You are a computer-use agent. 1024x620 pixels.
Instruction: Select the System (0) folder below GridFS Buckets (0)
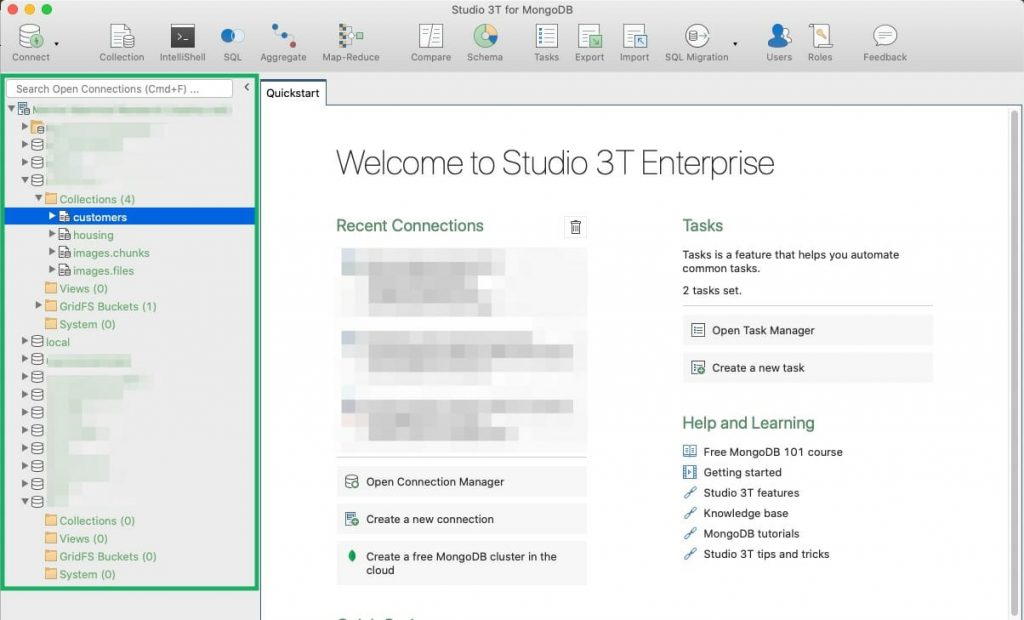click(x=87, y=574)
